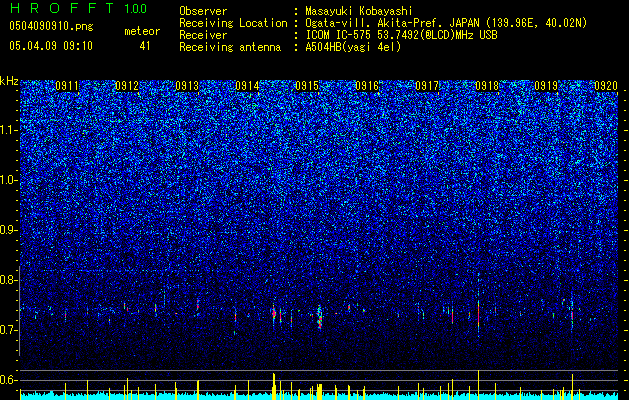Image resolution: width=629 pixels, height=400 pixels.
Task: Click time marker 0920
Action: tap(606, 86)
